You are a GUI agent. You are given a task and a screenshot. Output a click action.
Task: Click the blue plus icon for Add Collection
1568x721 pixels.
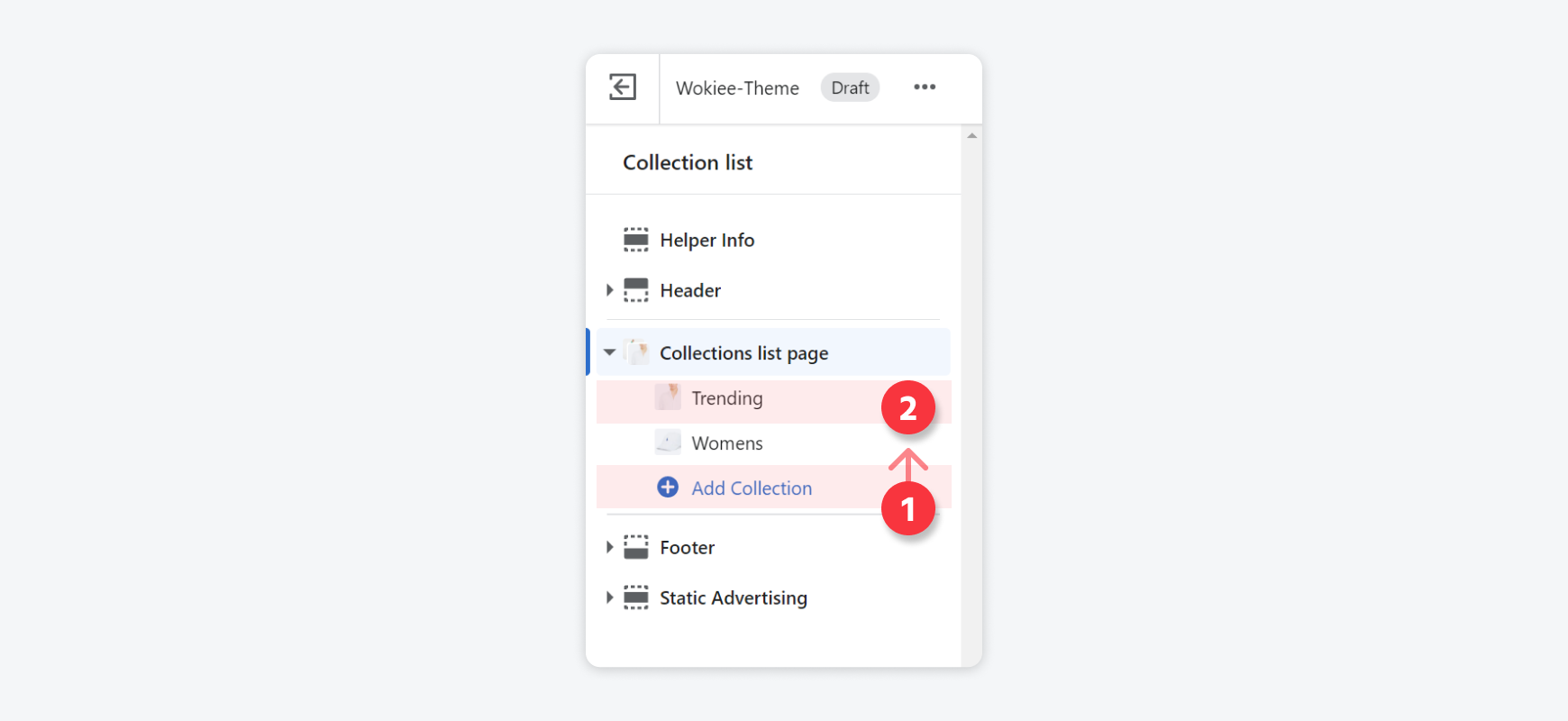tap(668, 488)
